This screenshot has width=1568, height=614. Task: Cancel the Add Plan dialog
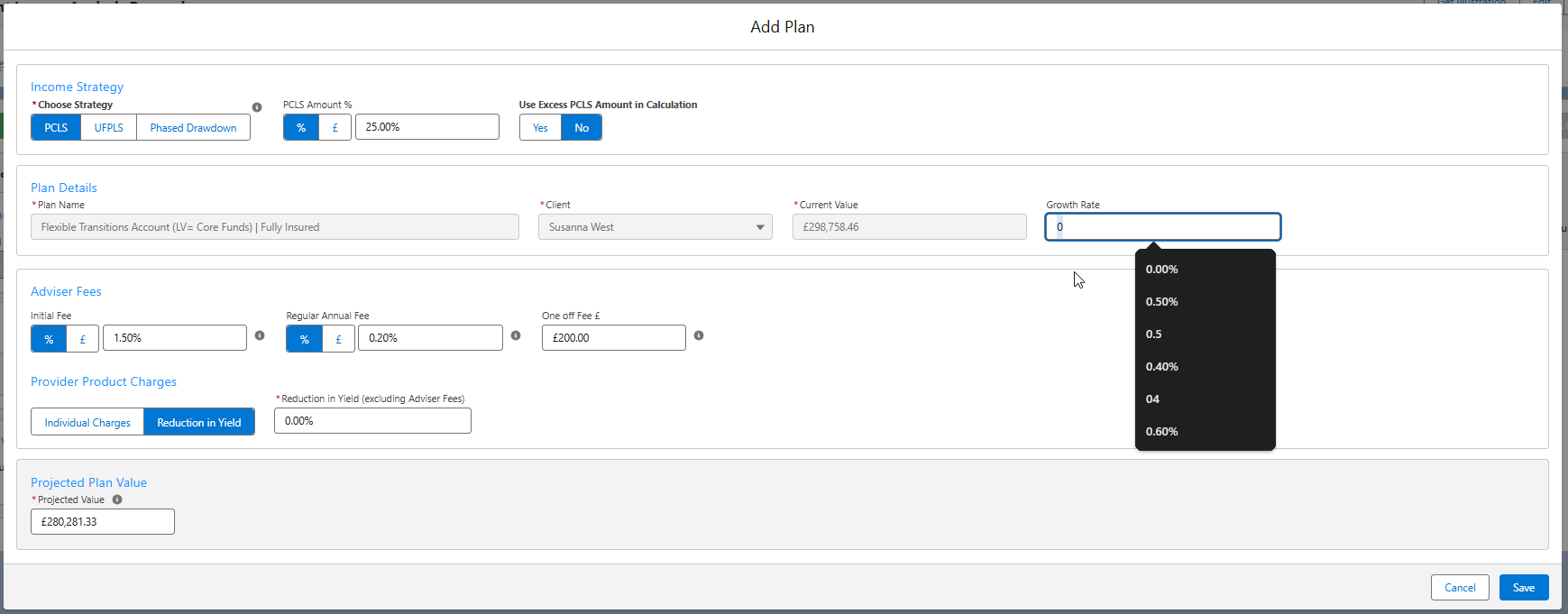pos(1460,588)
